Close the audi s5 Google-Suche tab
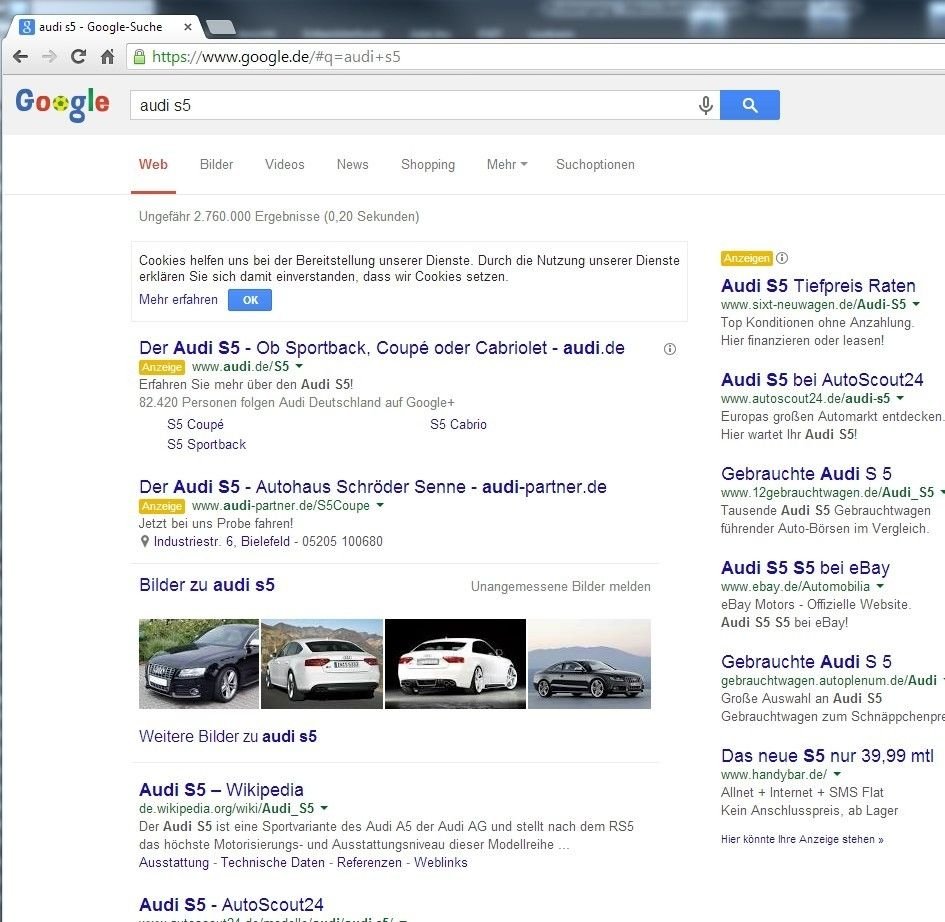Screen dimensions: 945x922 coord(188,27)
